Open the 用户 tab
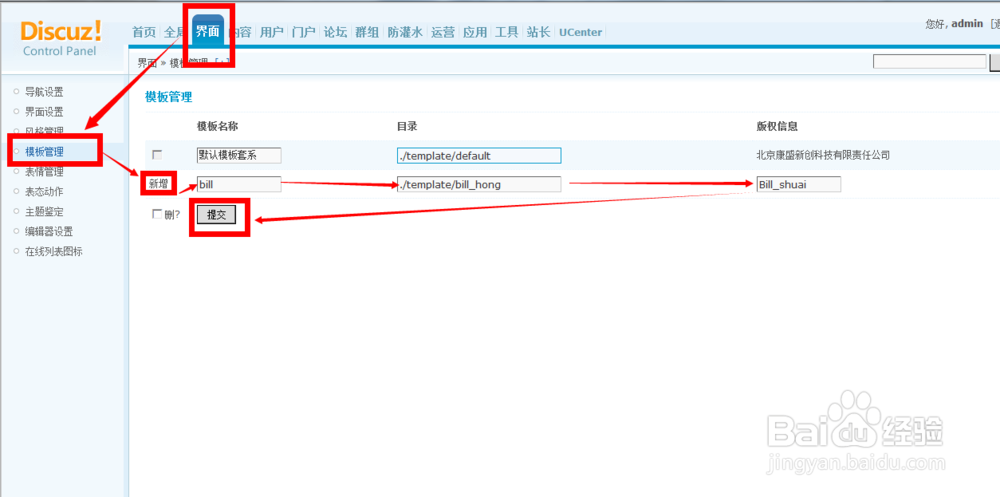The height and width of the screenshot is (497, 1000). tap(272, 32)
